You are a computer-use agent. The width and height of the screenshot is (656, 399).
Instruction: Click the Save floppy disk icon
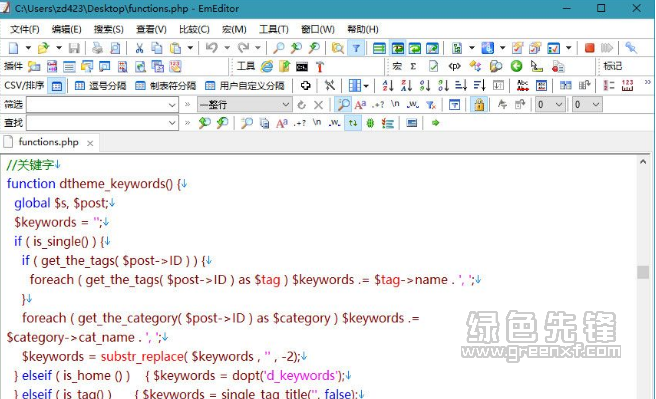[74, 48]
